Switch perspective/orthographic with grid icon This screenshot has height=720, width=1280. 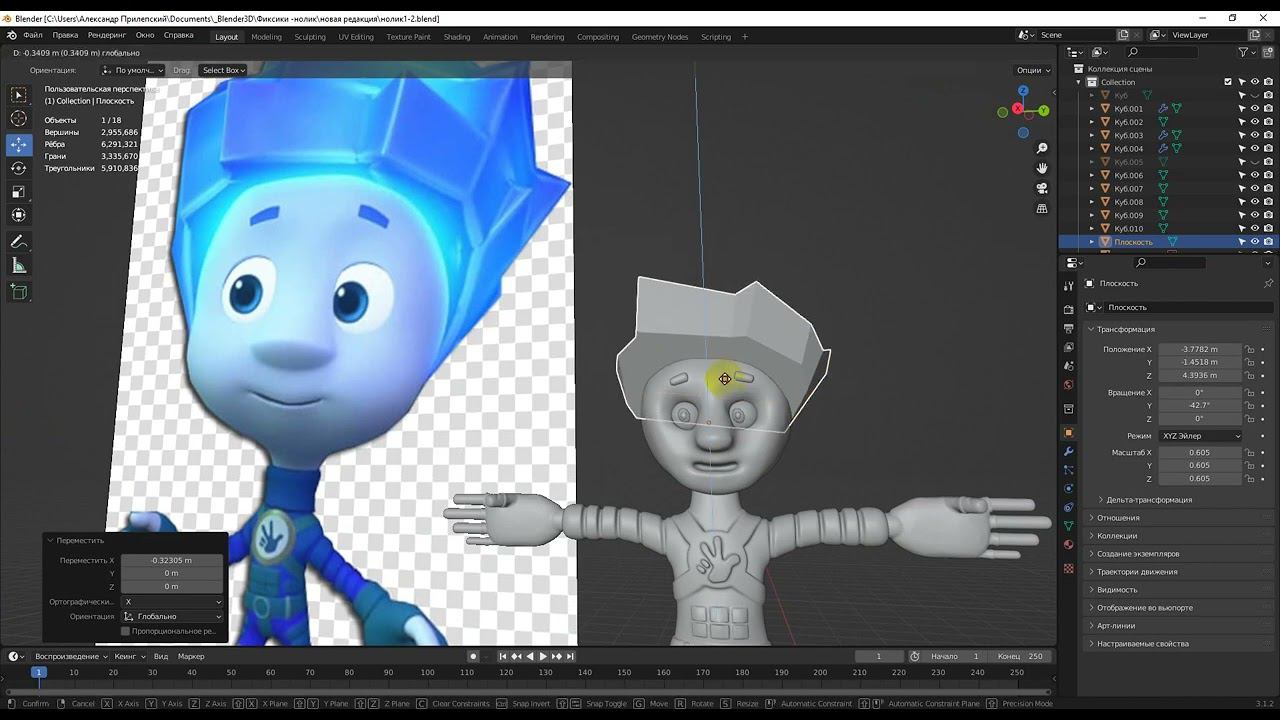1042,208
